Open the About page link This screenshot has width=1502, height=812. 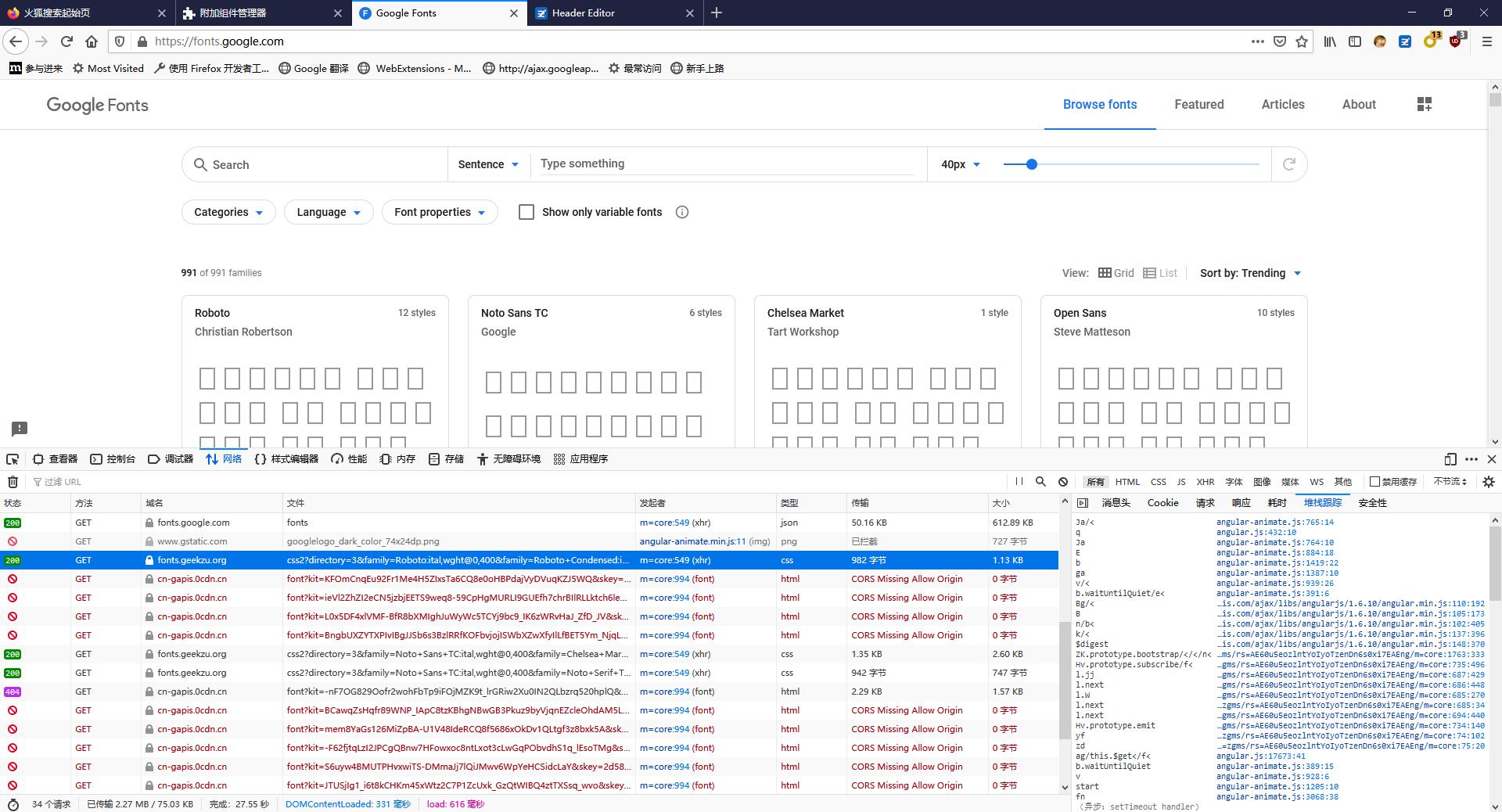point(1359,104)
